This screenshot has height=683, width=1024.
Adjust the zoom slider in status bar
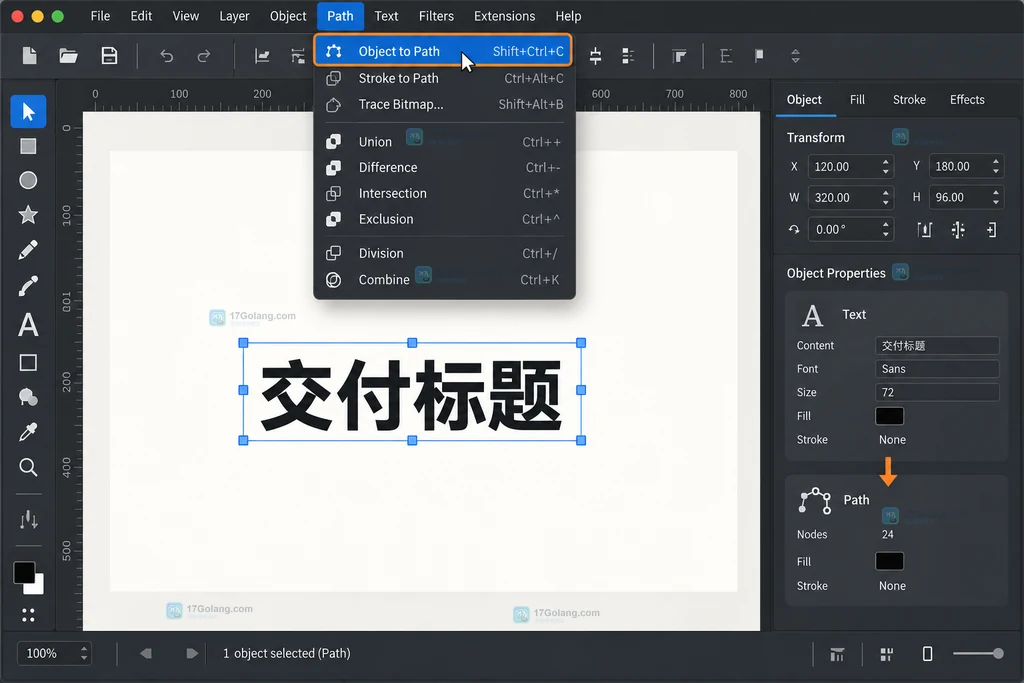point(978,654)
